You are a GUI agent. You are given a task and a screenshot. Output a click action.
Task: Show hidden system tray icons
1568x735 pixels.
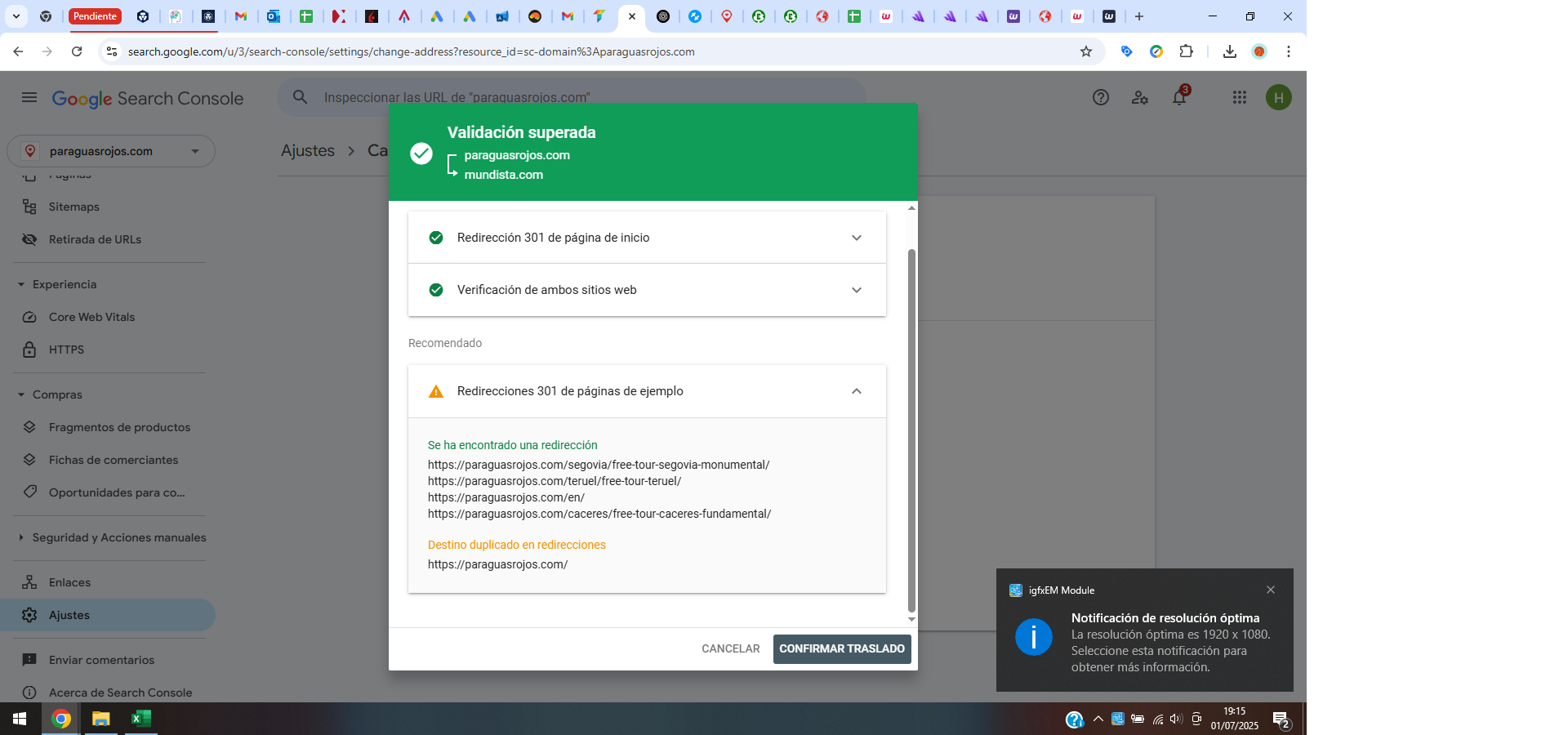1098,719
